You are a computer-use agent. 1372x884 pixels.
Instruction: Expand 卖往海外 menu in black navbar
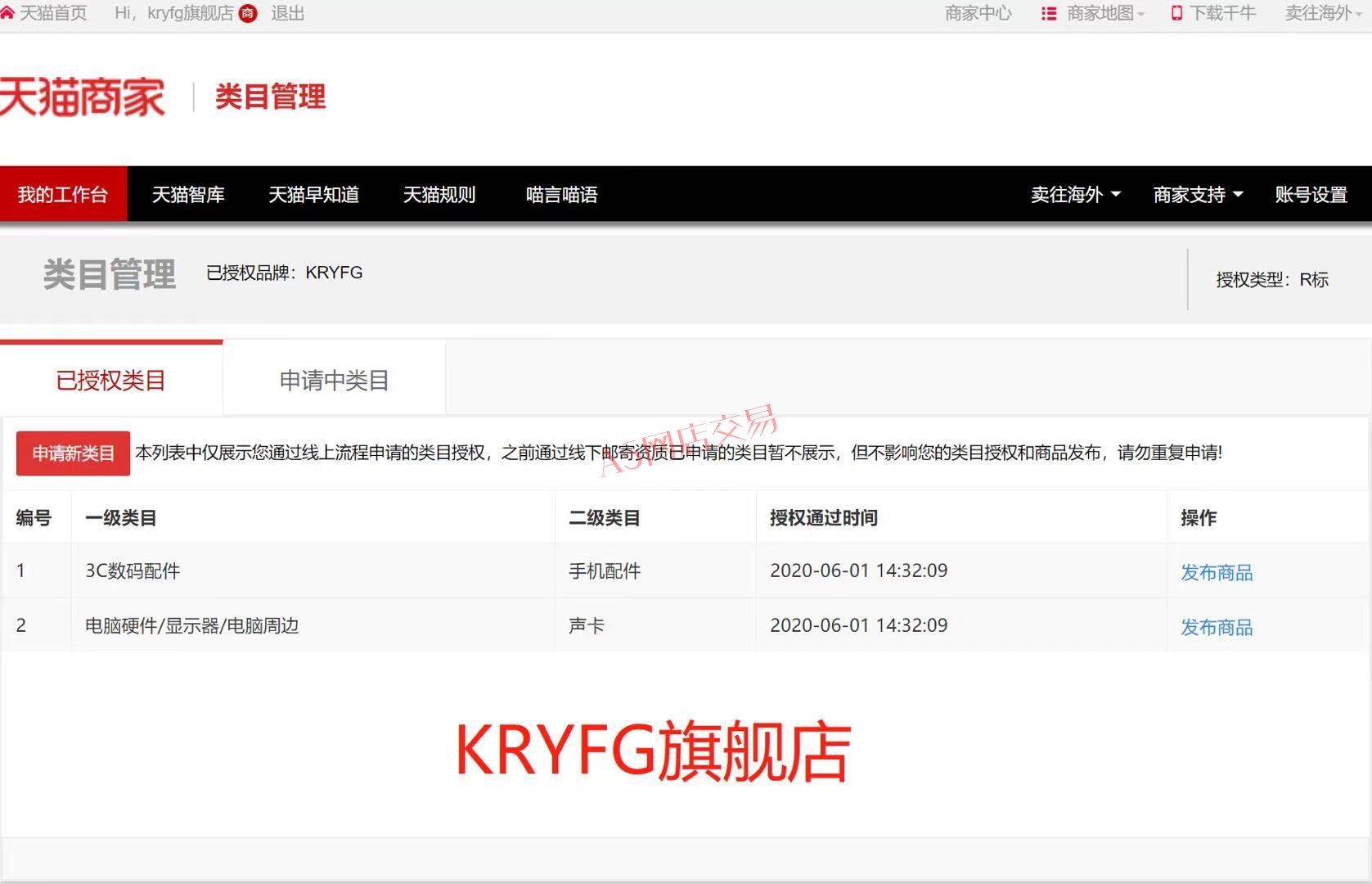(x=1075, y=195)
